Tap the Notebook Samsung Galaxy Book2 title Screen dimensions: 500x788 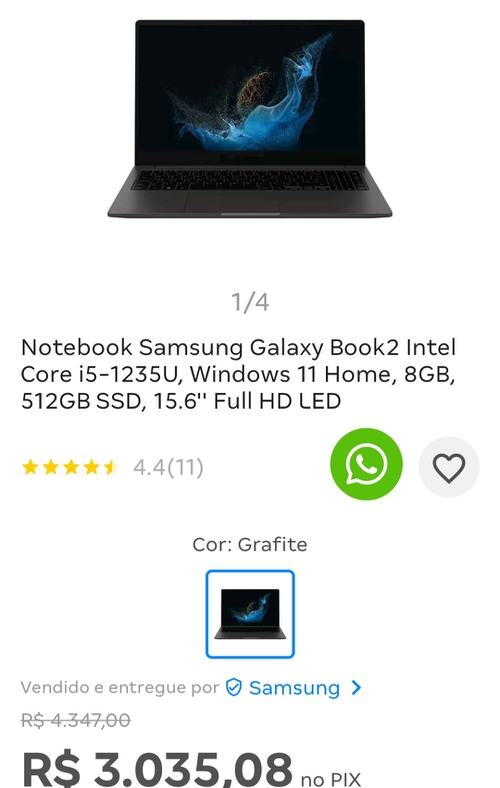239,374
